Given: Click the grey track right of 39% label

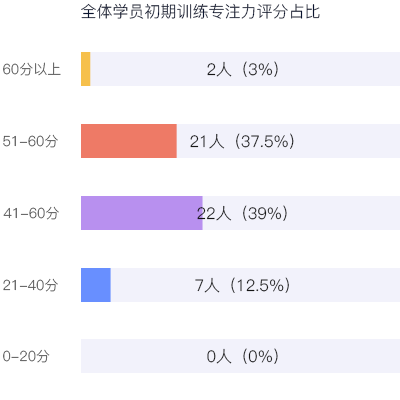Looking at the screenshot, I should (344, 213).
